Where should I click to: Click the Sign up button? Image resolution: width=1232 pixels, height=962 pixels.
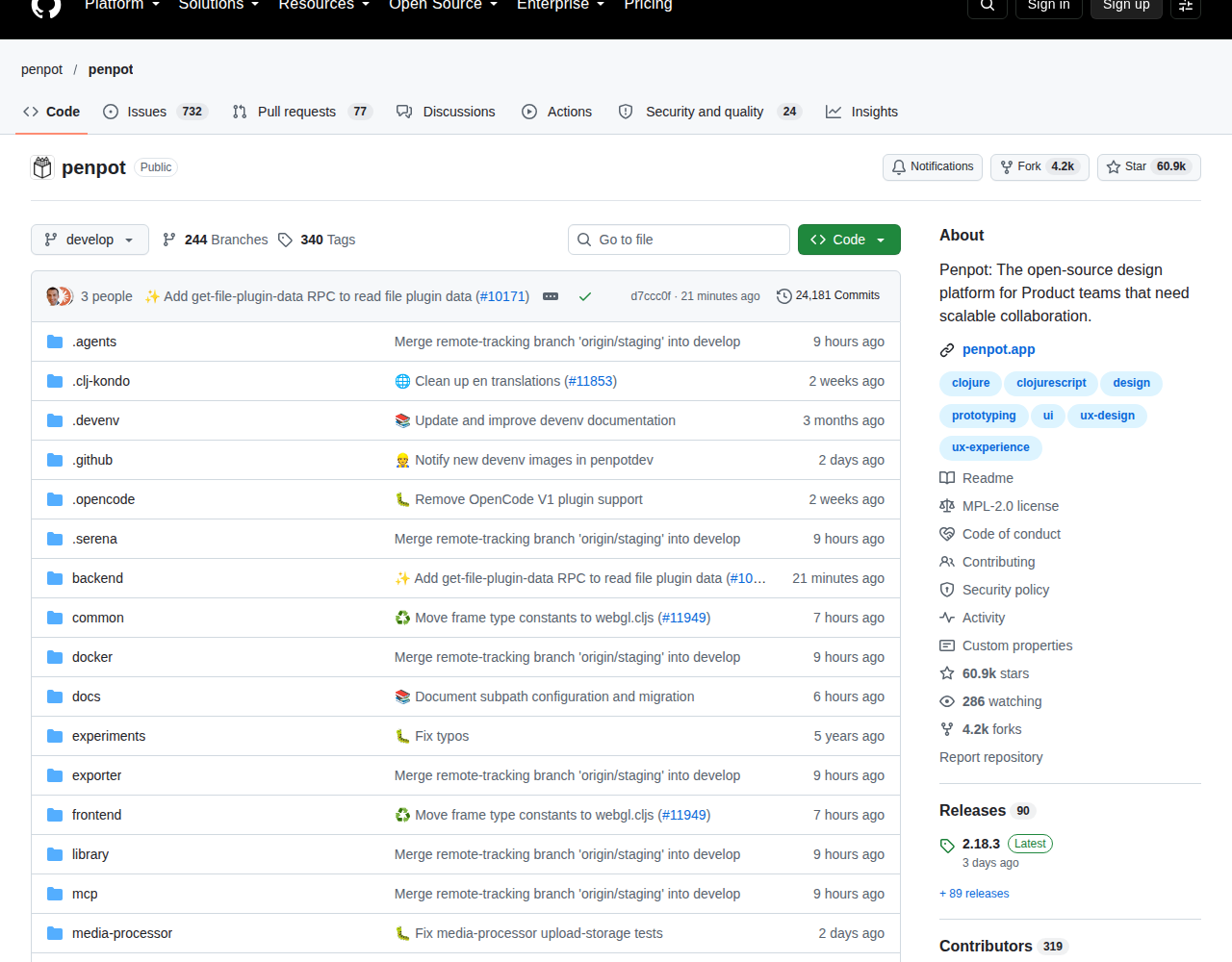[x=1126, y=6]
